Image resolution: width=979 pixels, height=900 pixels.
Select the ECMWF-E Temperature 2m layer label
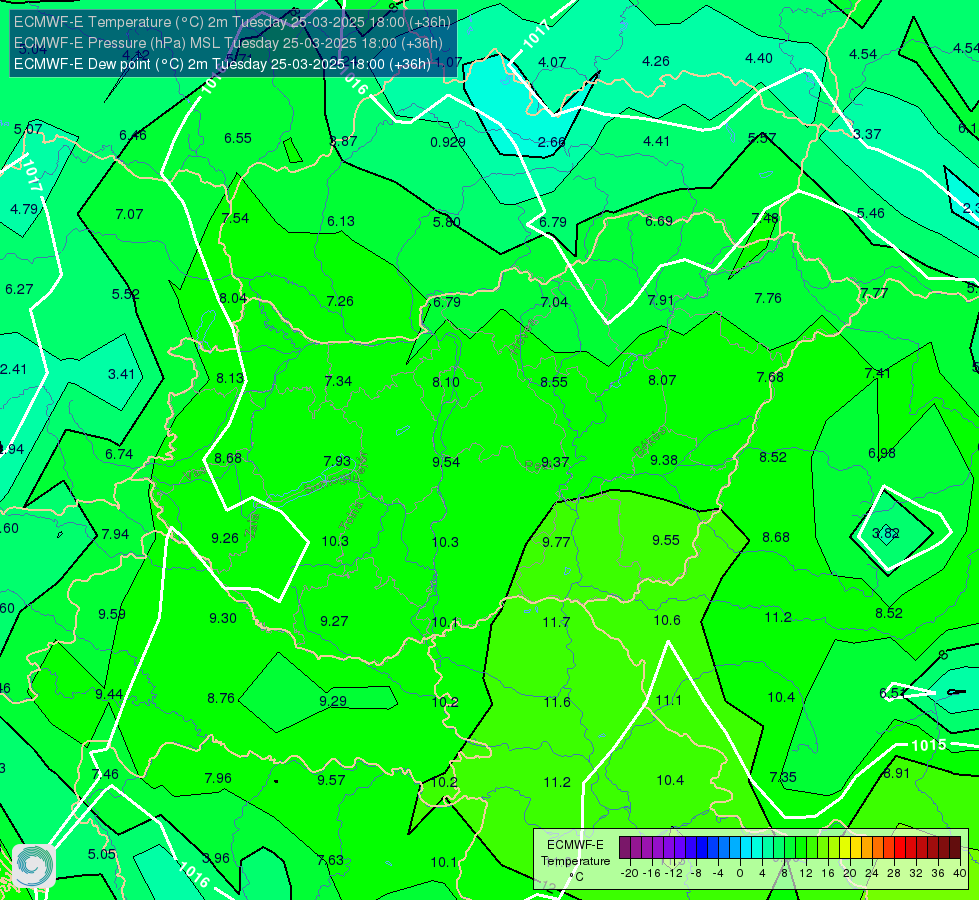[x=232, y=22]
